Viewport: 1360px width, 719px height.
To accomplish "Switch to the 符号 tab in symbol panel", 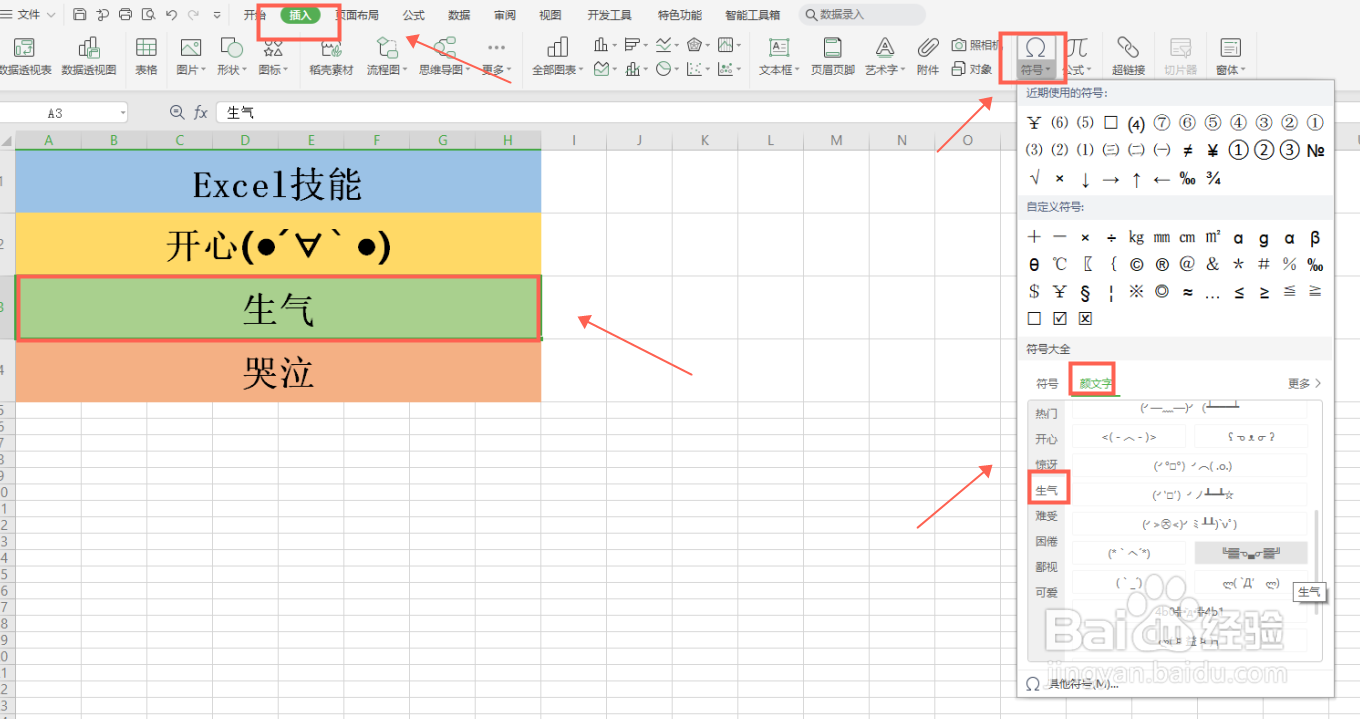I will pyautogui.click(x=1046, y=383).
